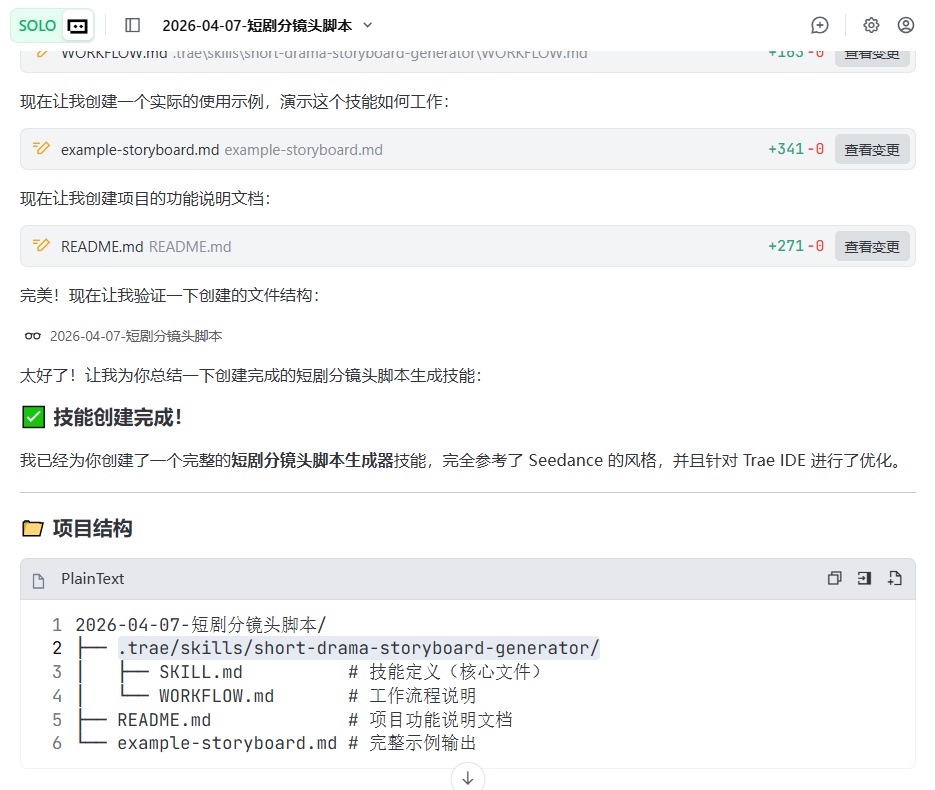
Task: Click 查看变更 for example-storyboard.md
Action: point(872,149)
